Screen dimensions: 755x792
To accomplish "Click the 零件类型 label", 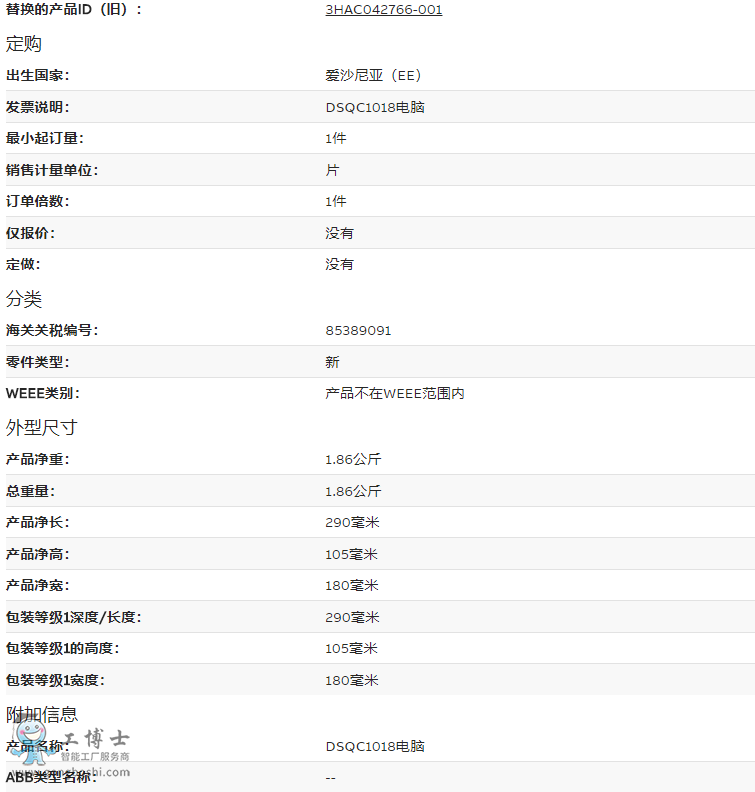I will [x=37, y=362].
